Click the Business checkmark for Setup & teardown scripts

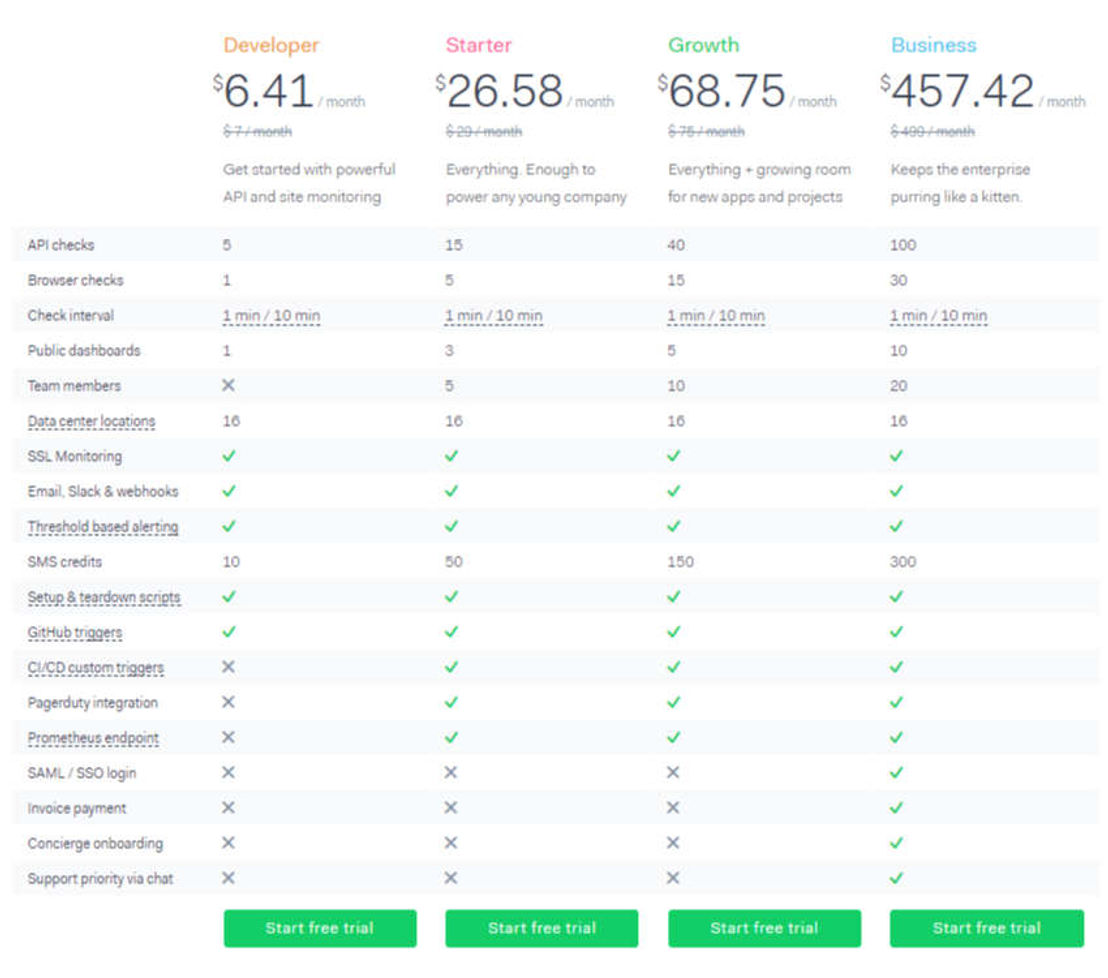tap(896, 597)
